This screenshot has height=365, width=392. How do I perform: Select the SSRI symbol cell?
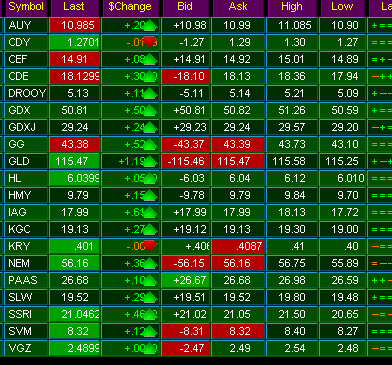click(26, 314)
